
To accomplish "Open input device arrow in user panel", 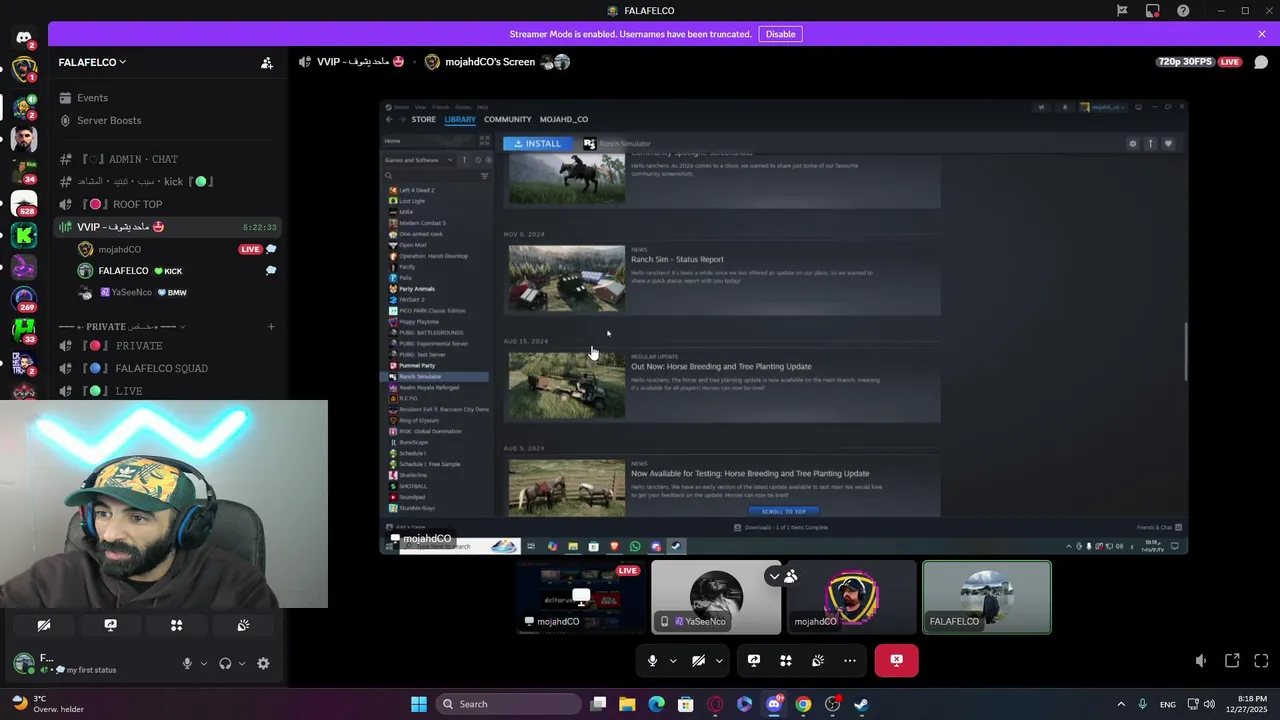I will tap(204, 663).
